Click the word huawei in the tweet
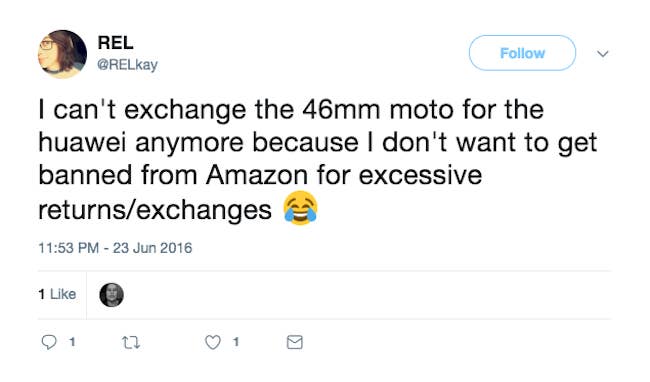This screenshot has height=382, width=650. (82, 143)
